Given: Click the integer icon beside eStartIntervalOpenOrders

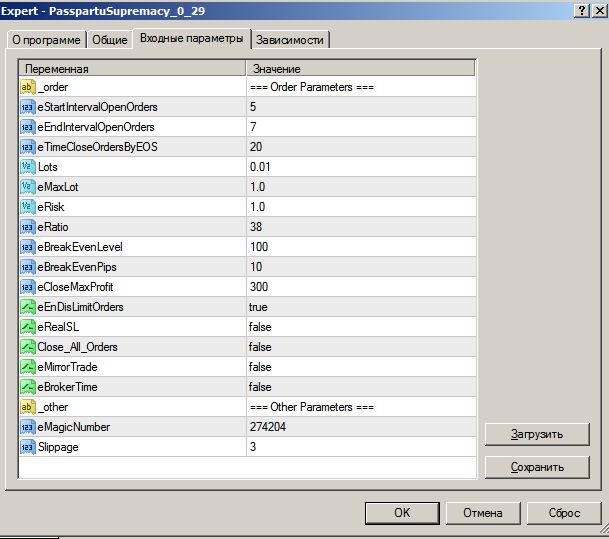Looking at the screenshot, I should pyautogui.click(x=28, y=107).
